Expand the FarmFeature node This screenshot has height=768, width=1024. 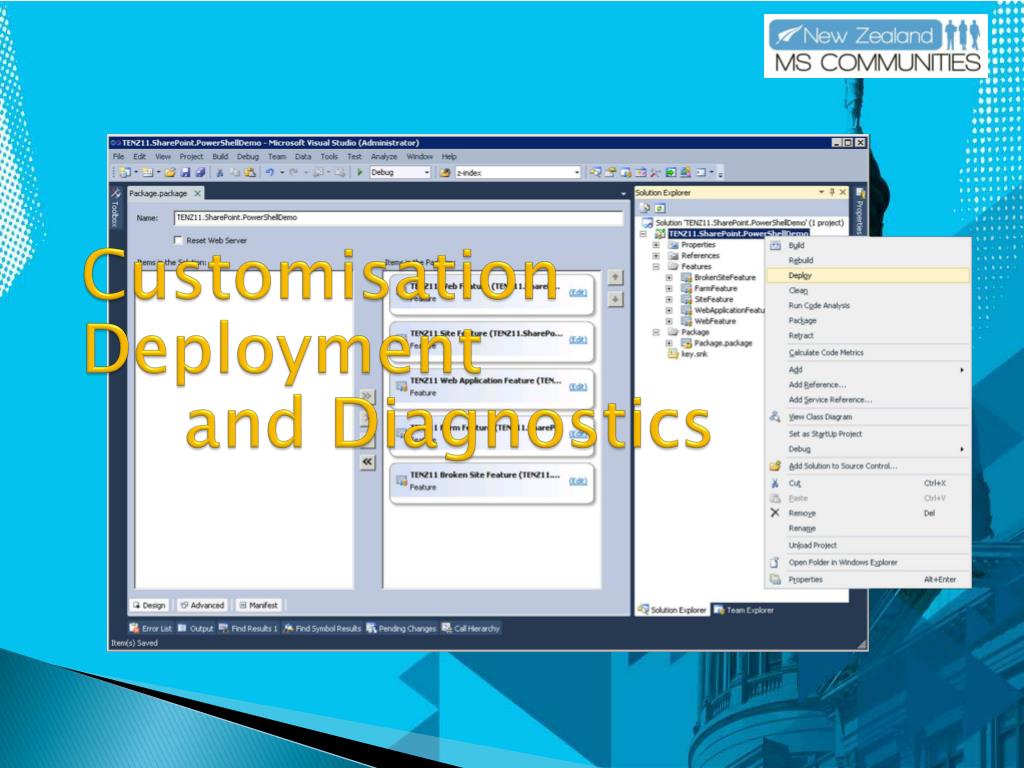[669, 289]
